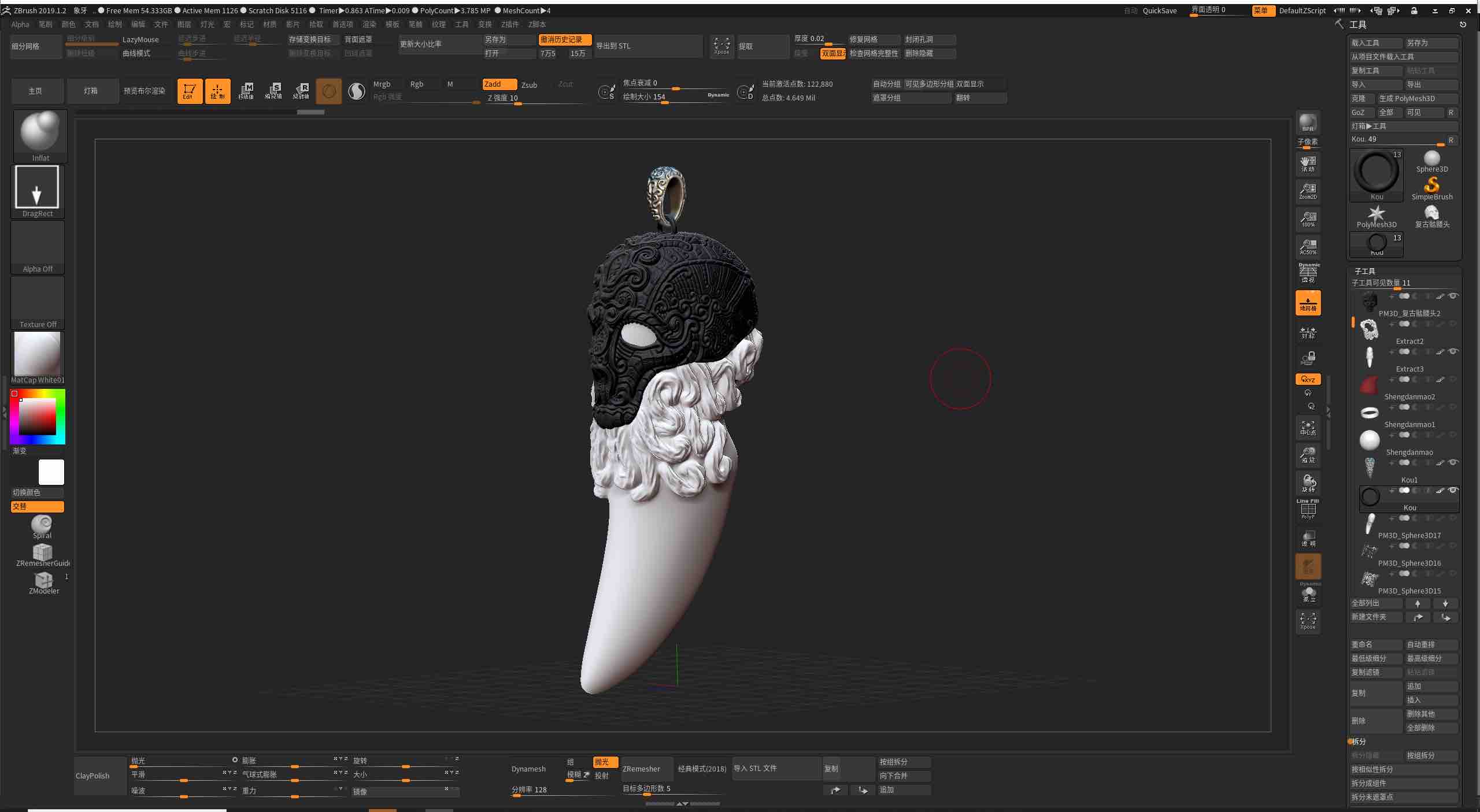Click the PolyMesh3D star icon

(x=1376, y=214)
